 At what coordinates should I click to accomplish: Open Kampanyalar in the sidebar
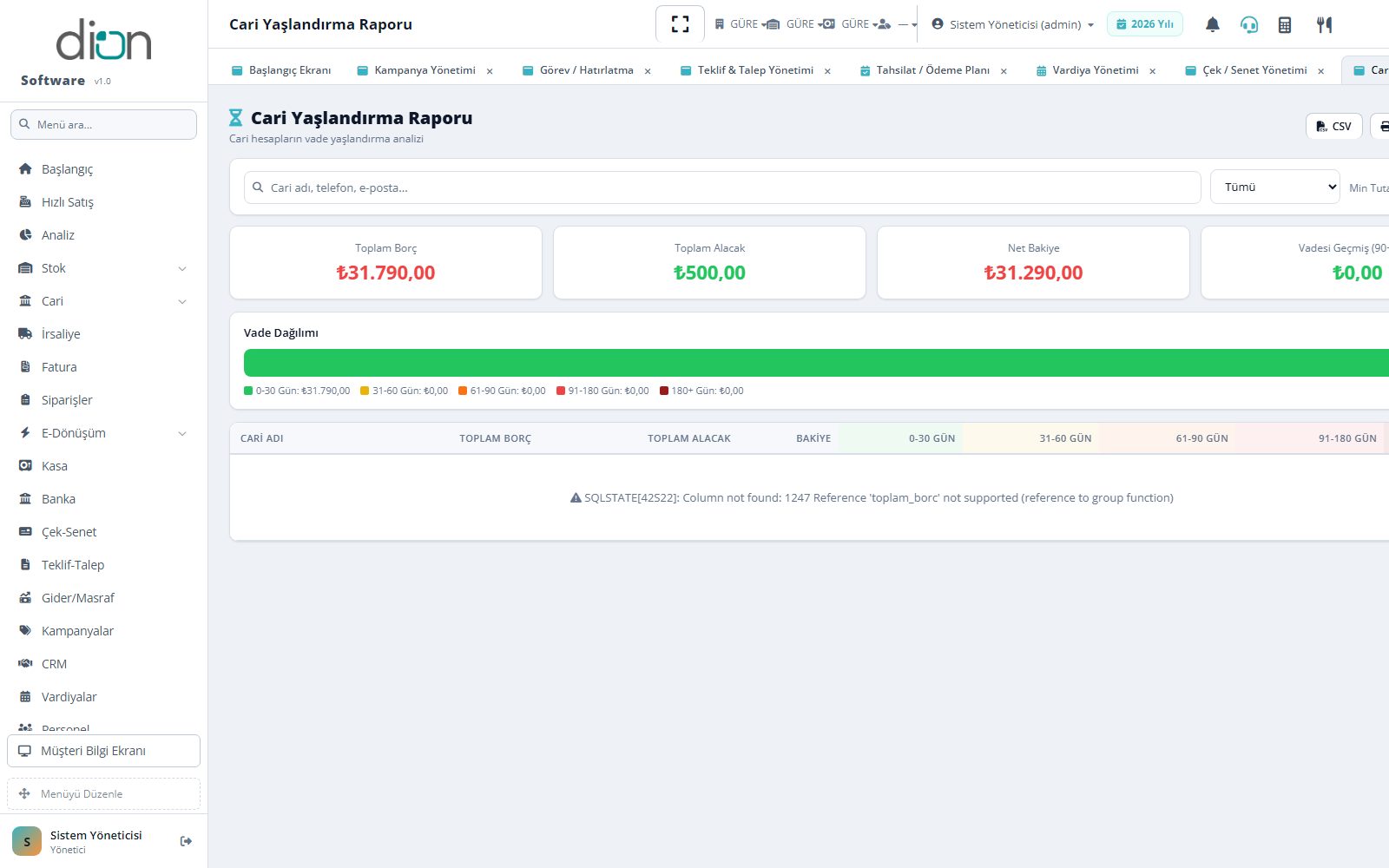[x=103, y=631]
